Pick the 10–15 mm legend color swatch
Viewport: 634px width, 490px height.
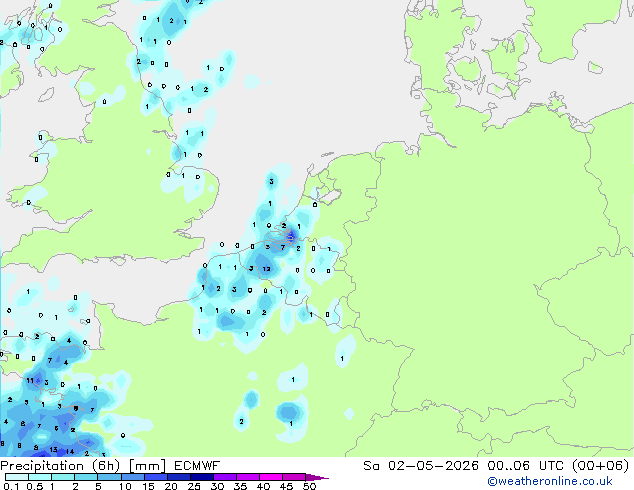[x=132, y=477]
